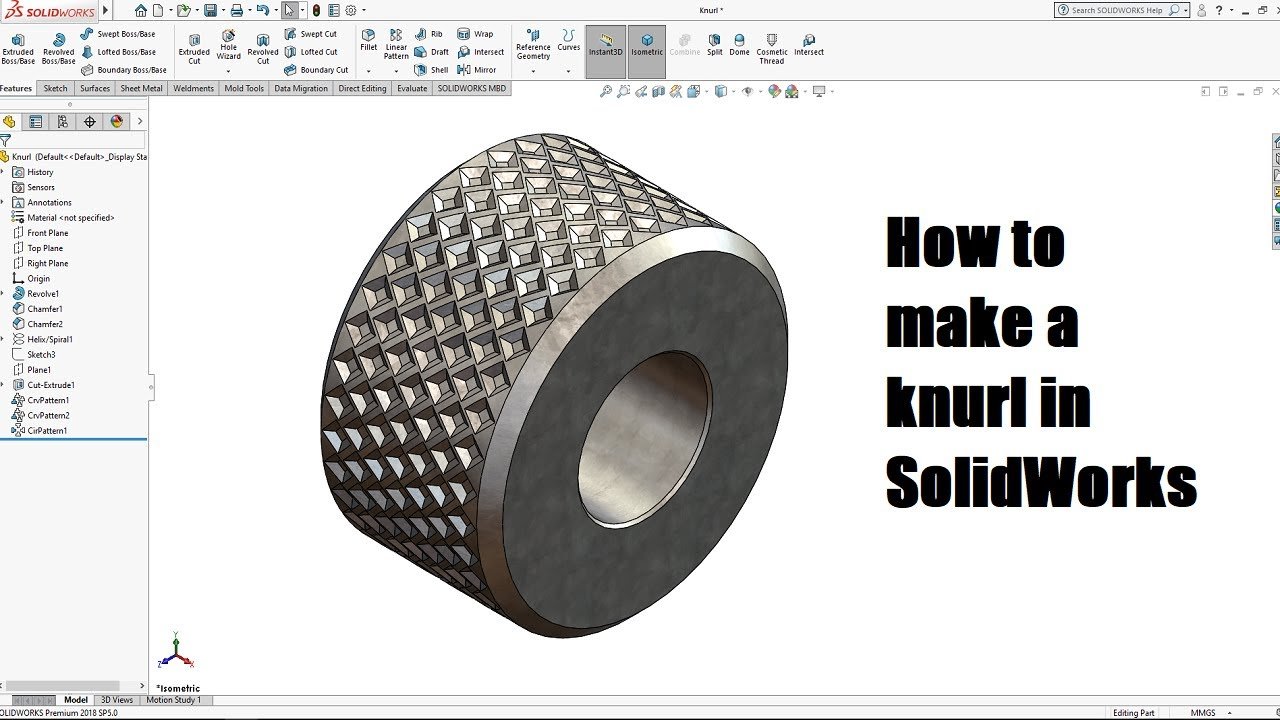Toggle Instant3D mode off
1280x720 pixels.
point(605,45)
